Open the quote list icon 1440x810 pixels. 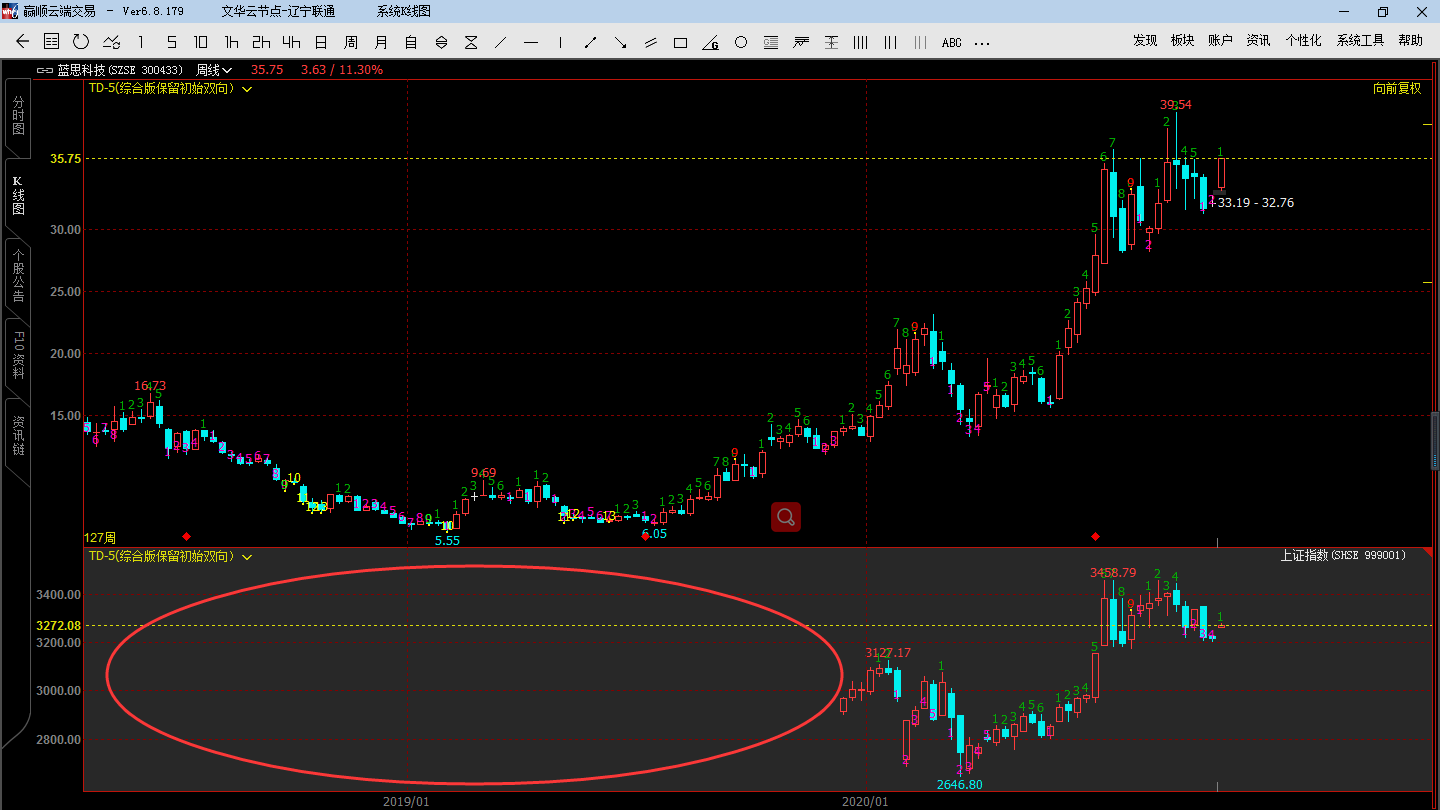coord(52,42)
